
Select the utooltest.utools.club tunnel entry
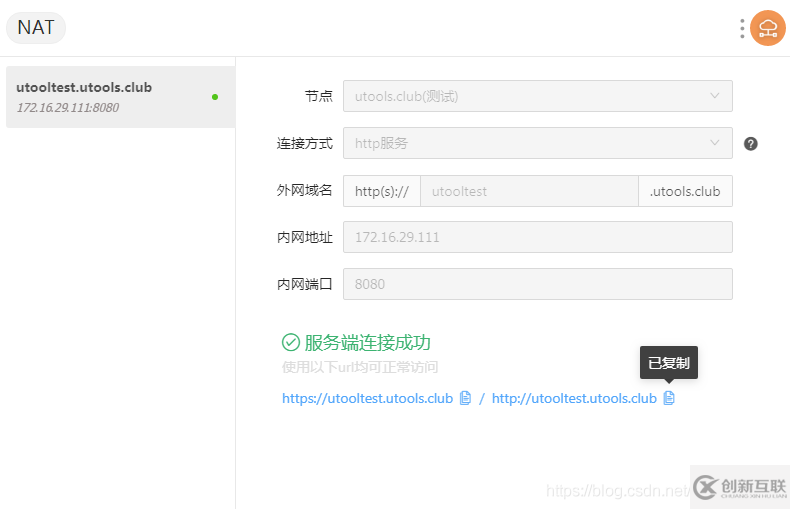coord(120,97)
